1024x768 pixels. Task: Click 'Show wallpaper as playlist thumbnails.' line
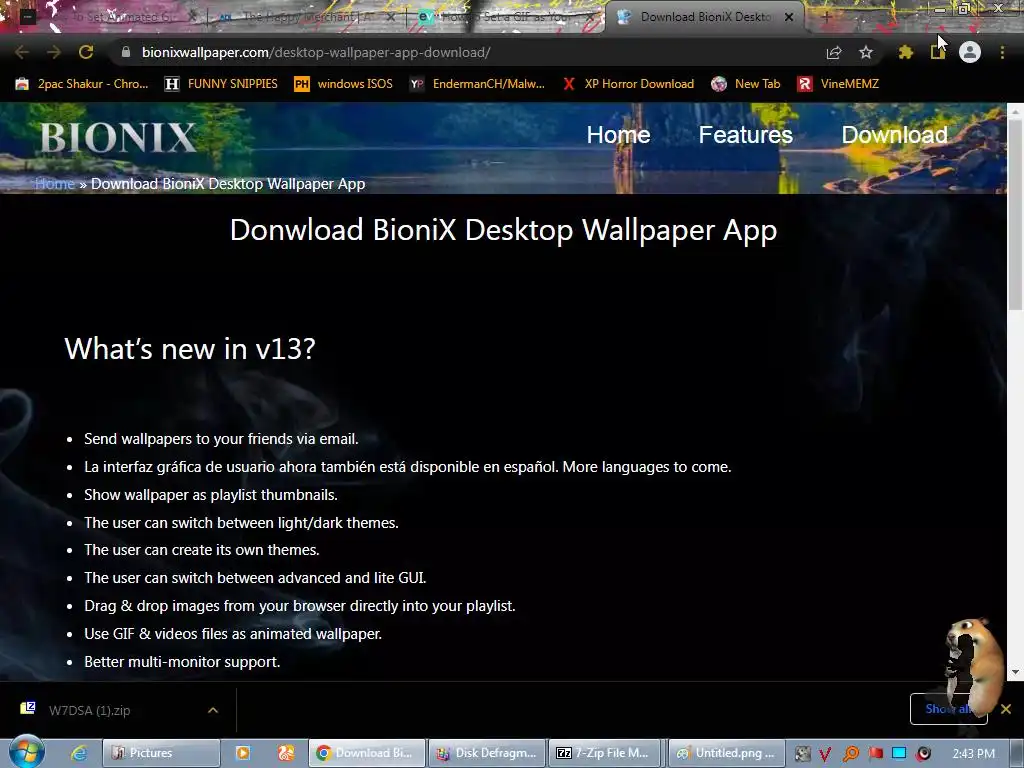pos(211,495)
